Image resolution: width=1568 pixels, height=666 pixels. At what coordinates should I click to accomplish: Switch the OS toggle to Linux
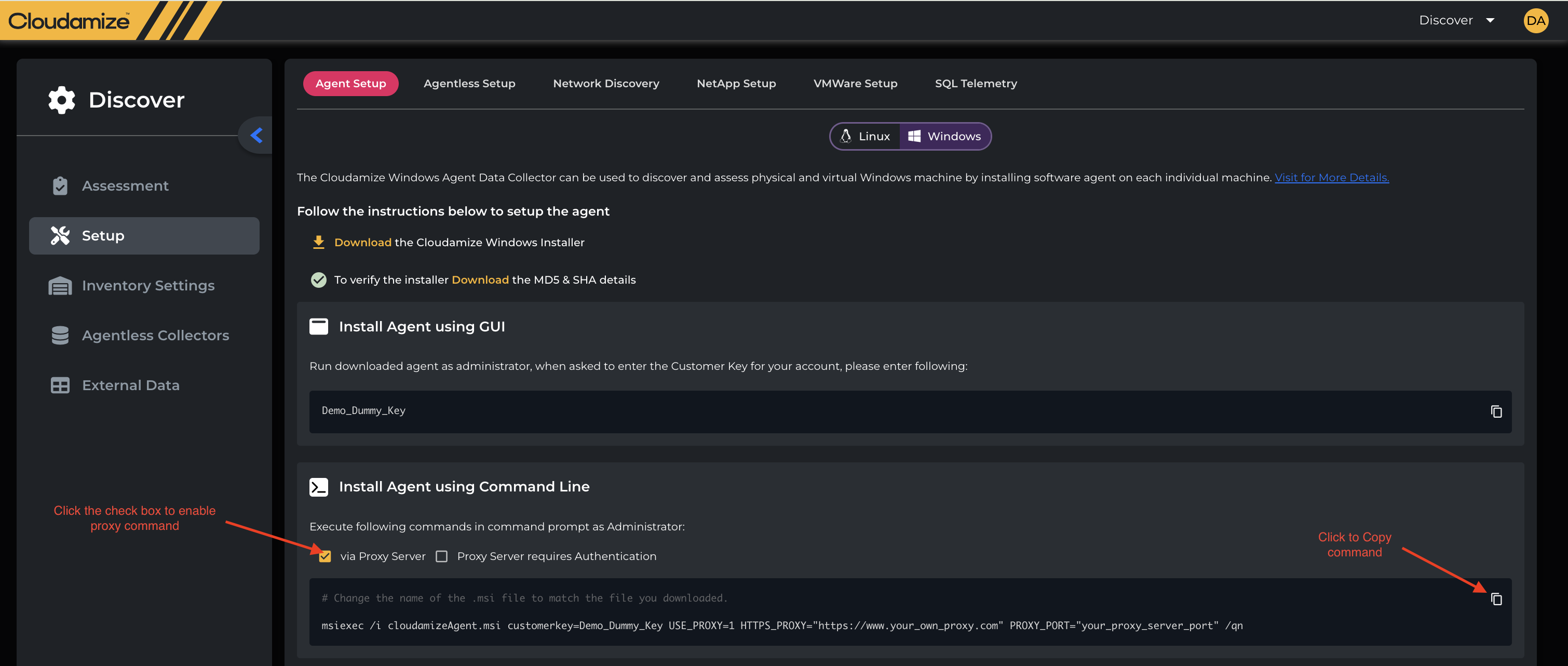point(865,136)
